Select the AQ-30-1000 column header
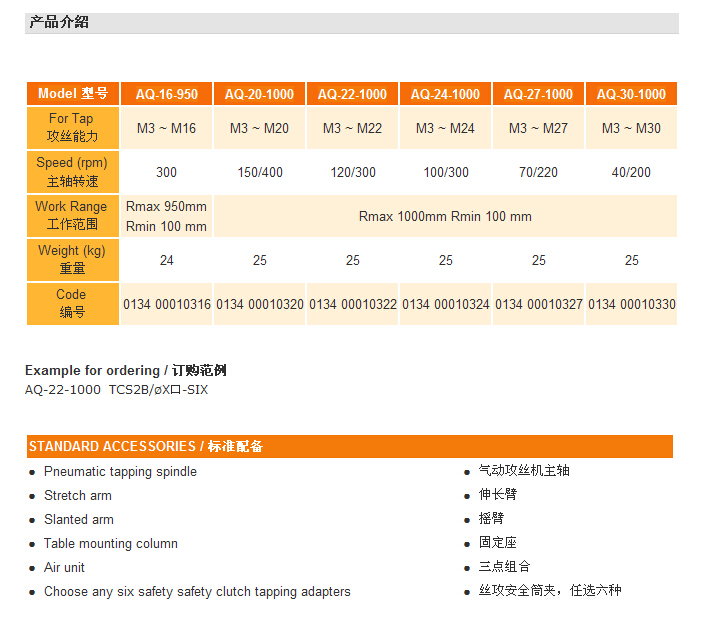 (x=631, y=94)
